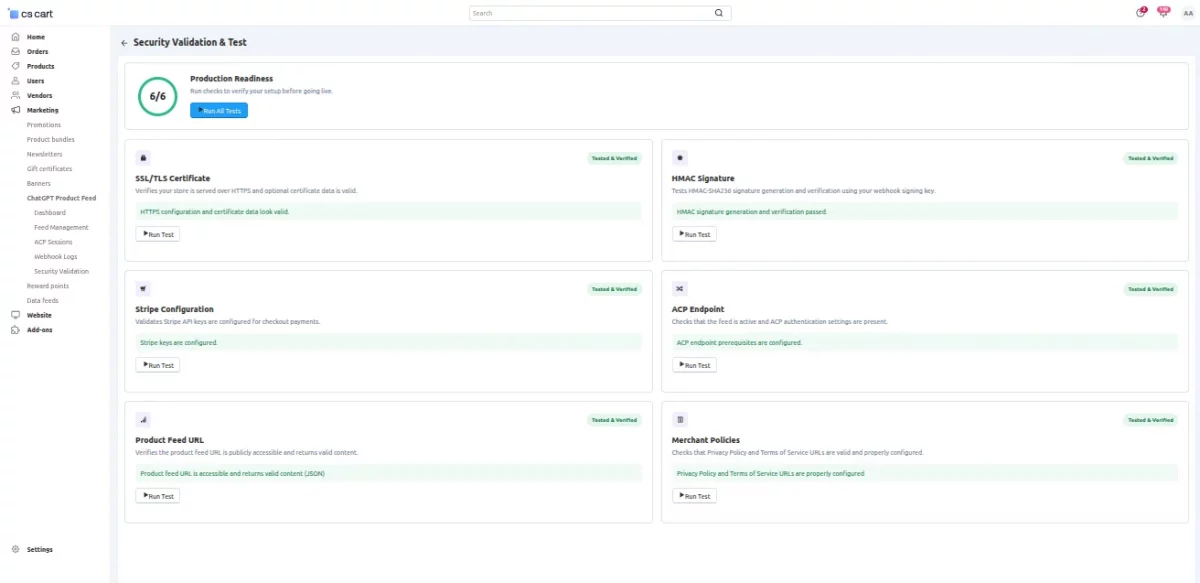
Task: Click Tested & Verified badge on HMAC card
Action: pos(1151,158)
